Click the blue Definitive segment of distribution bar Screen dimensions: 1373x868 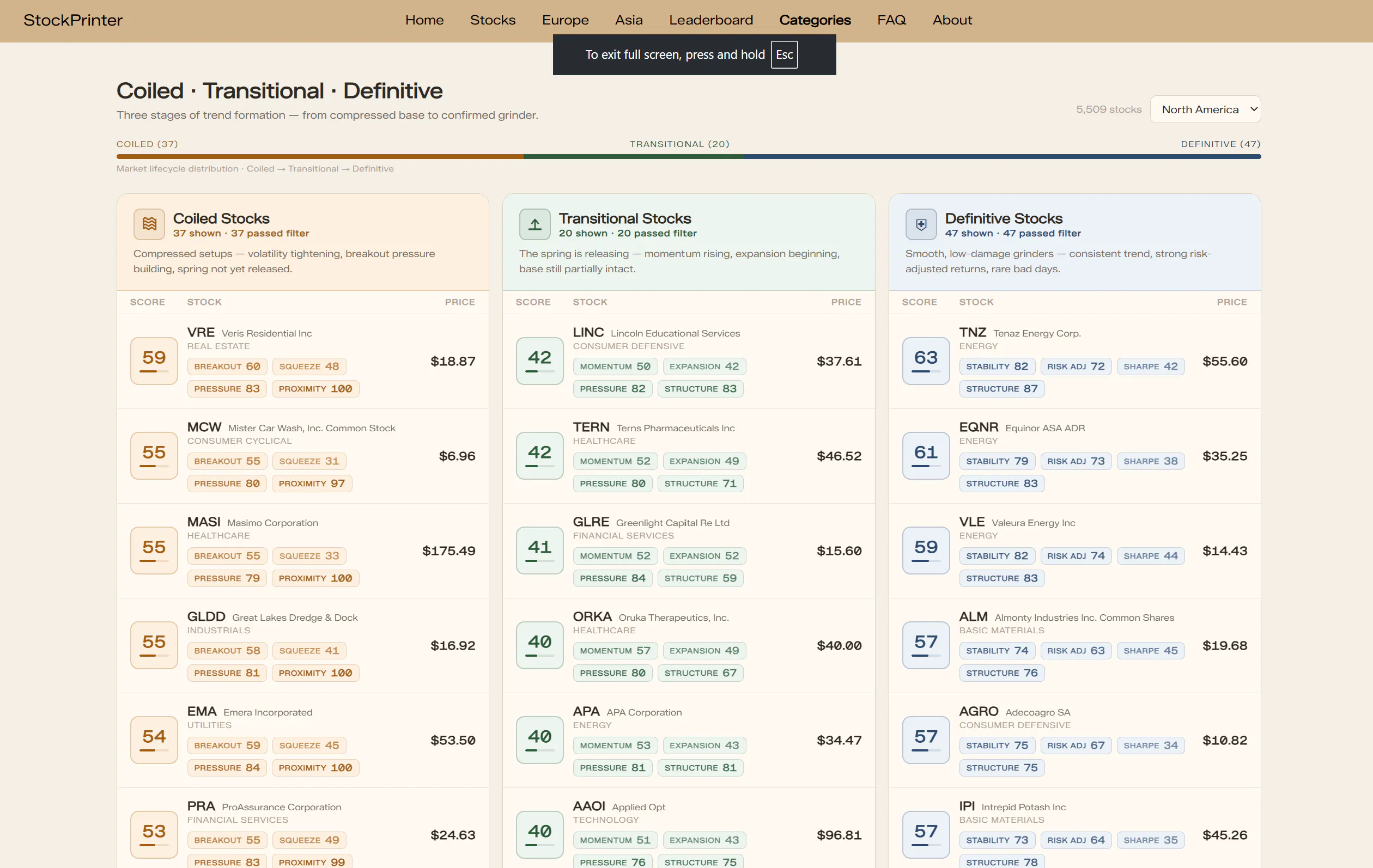(x=1002, y=156)
